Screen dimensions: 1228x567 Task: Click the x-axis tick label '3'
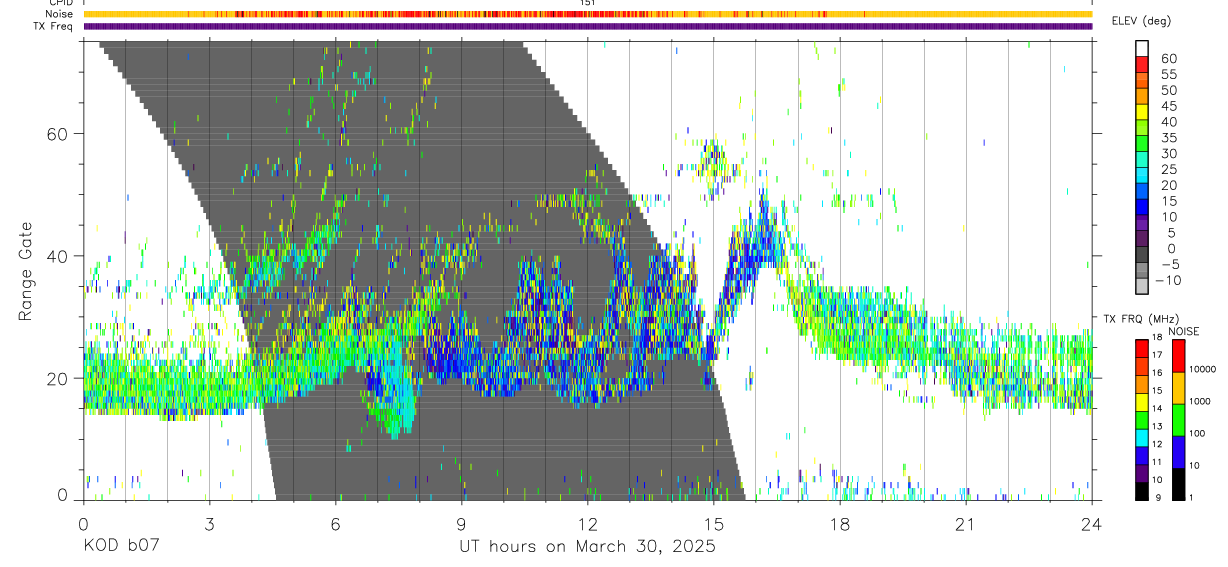click(x=209, y=524)
